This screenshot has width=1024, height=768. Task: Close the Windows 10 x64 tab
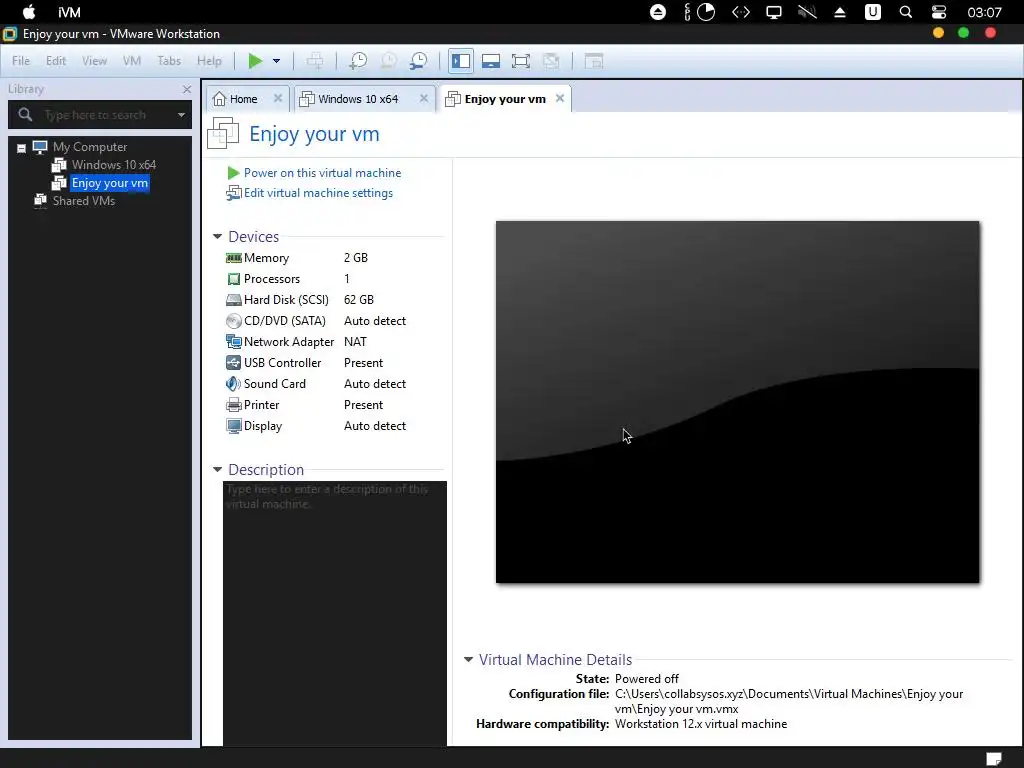tap(424, 98)
